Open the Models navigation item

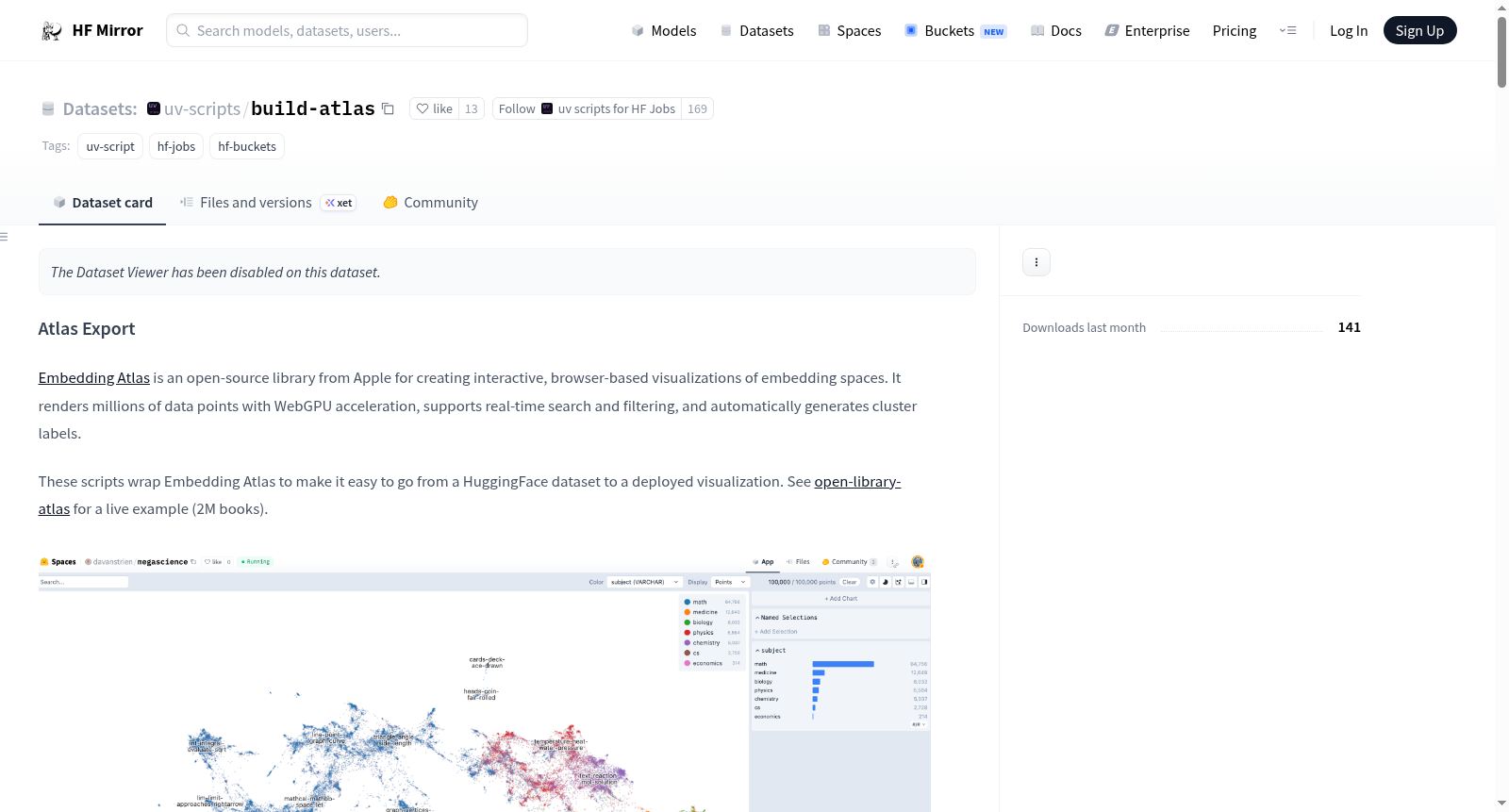click(x=664, y=31)
